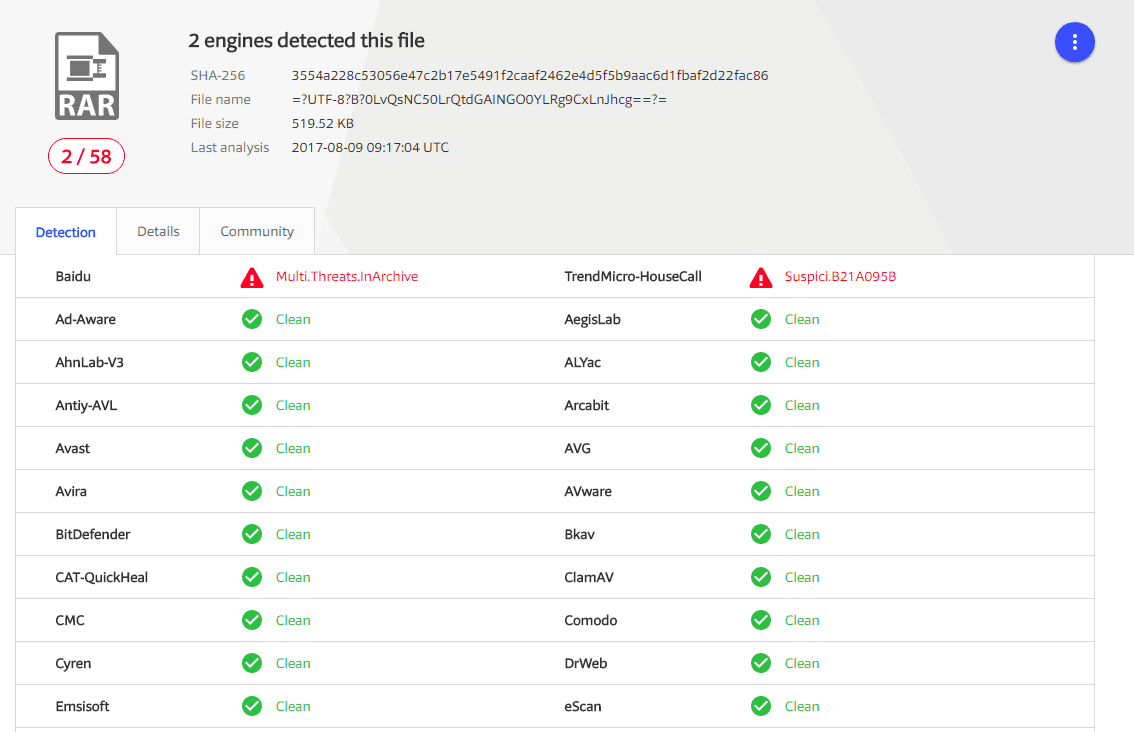
Task: Click TrendMicro-HouseCall's red alert icon
Action: point(761,277)
